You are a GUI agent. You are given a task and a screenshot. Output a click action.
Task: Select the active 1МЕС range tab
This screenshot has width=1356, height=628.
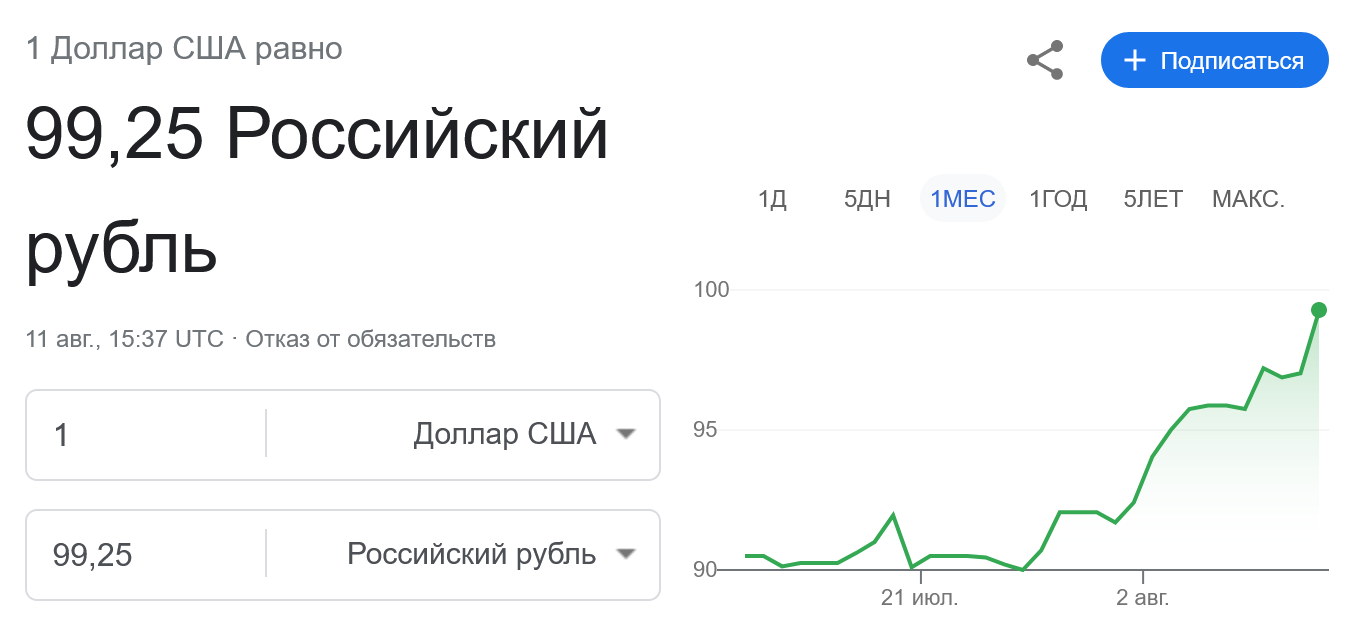tap(962, 199)
